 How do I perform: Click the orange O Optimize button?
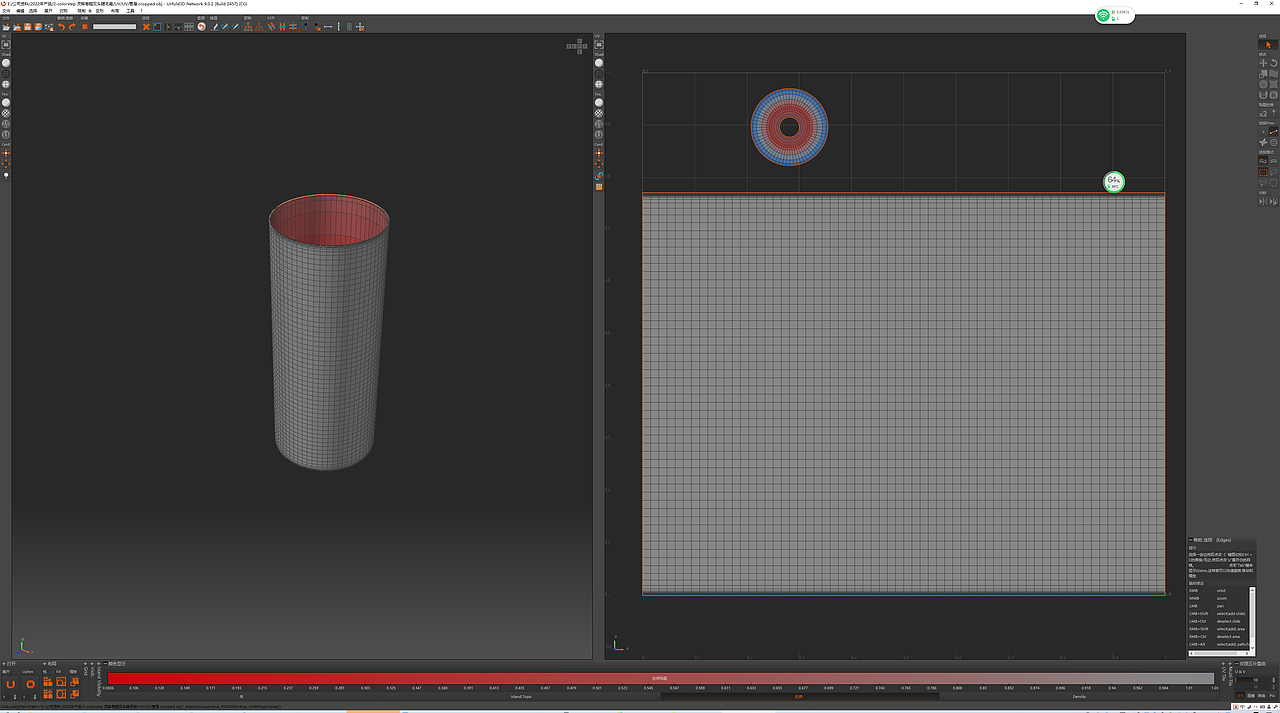[30, 684]
